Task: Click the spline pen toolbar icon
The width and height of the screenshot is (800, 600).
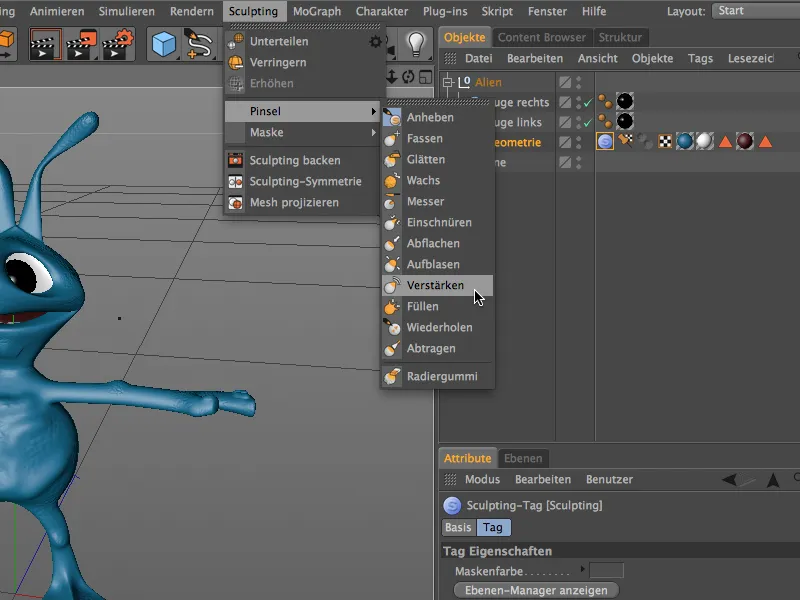Action: pyautogui.click(x=198, y=44)
